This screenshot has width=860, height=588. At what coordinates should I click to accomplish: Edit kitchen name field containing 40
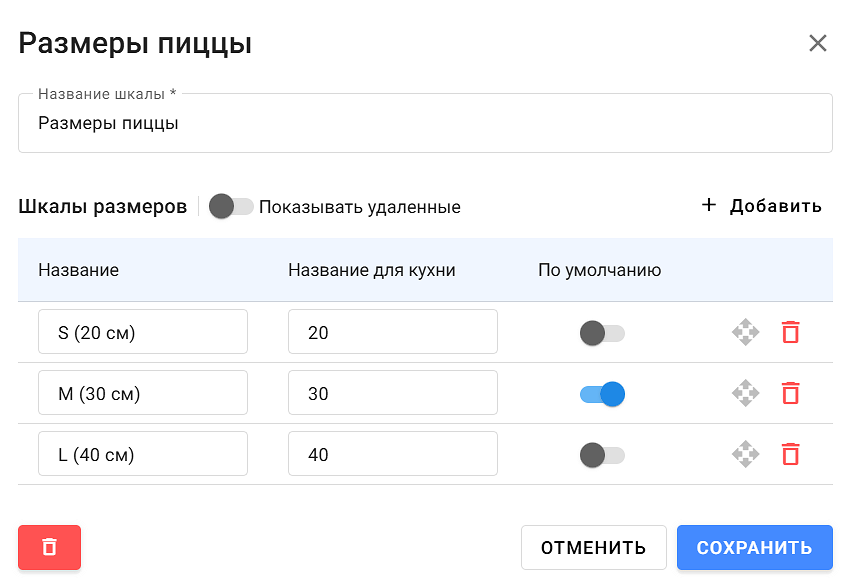pos(392,454)
